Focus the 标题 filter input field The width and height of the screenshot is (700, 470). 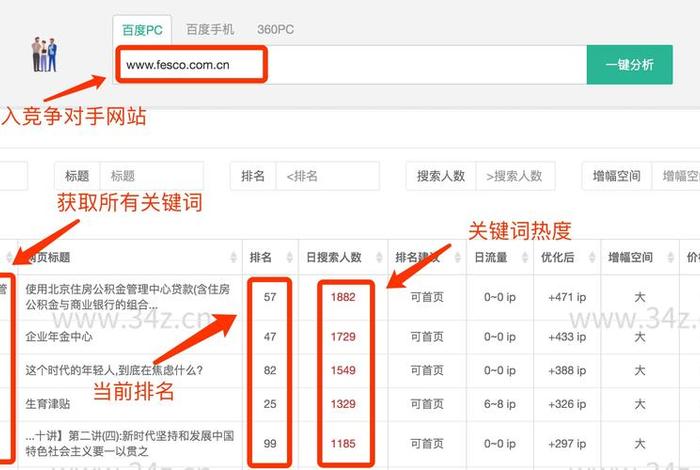152,176
